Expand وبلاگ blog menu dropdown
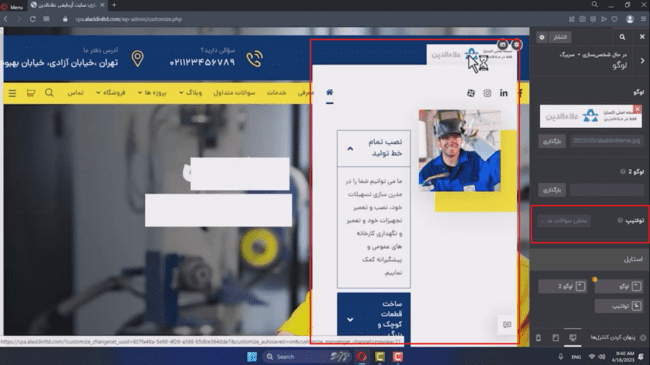 point(191,93)
